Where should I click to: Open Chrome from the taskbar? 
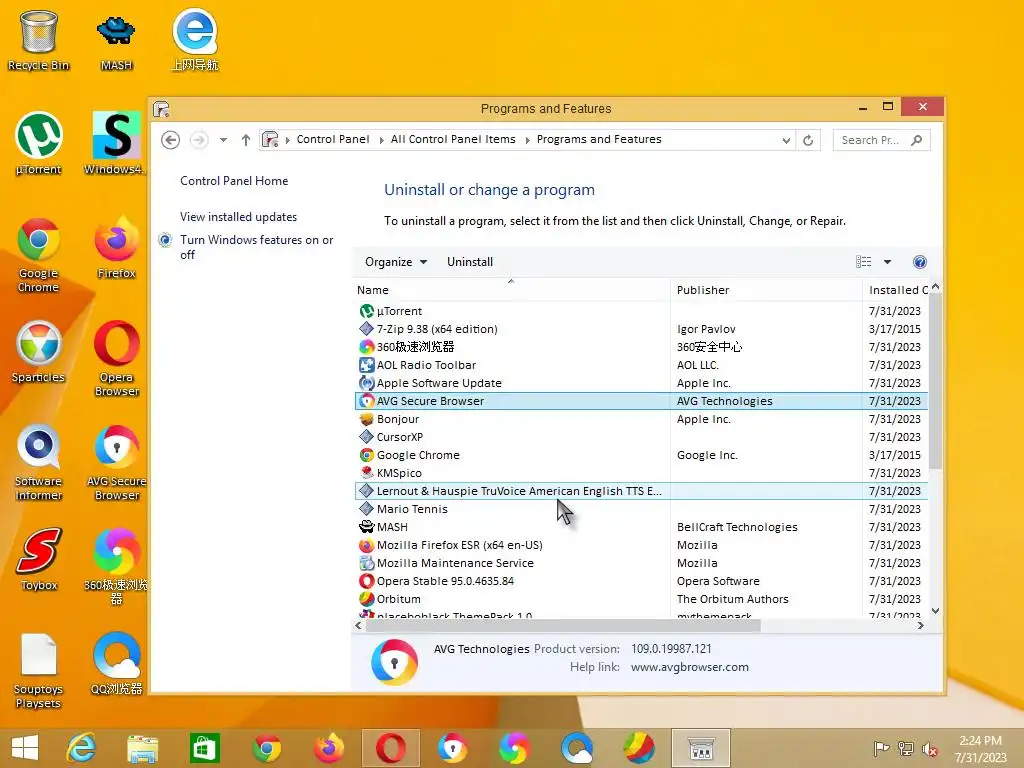266,748
